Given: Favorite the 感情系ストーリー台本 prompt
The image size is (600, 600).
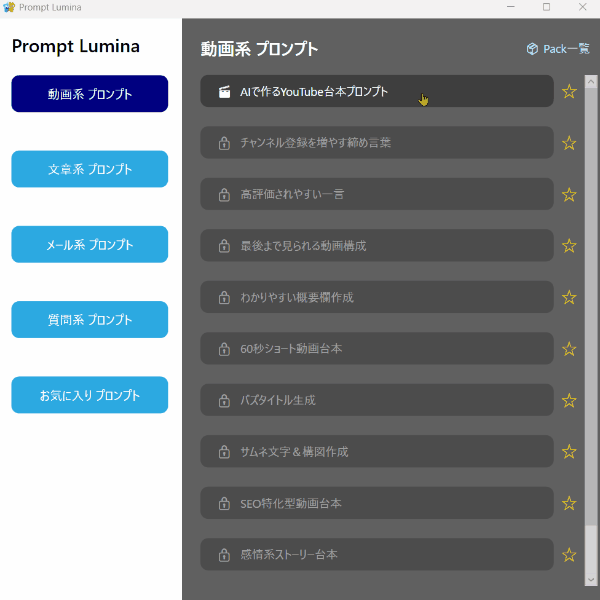Looking at the screenshot, I should pyautogui.click(x=569, y=555).
